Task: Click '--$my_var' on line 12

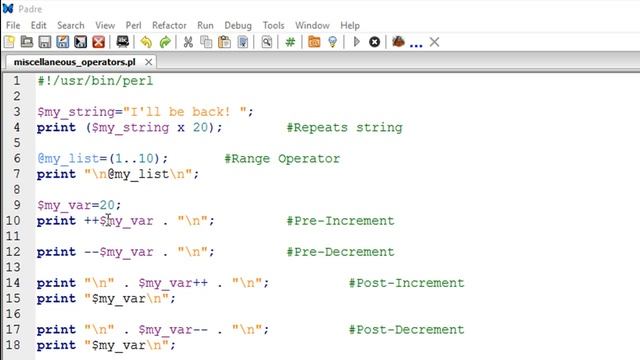Action: point(119,252)
